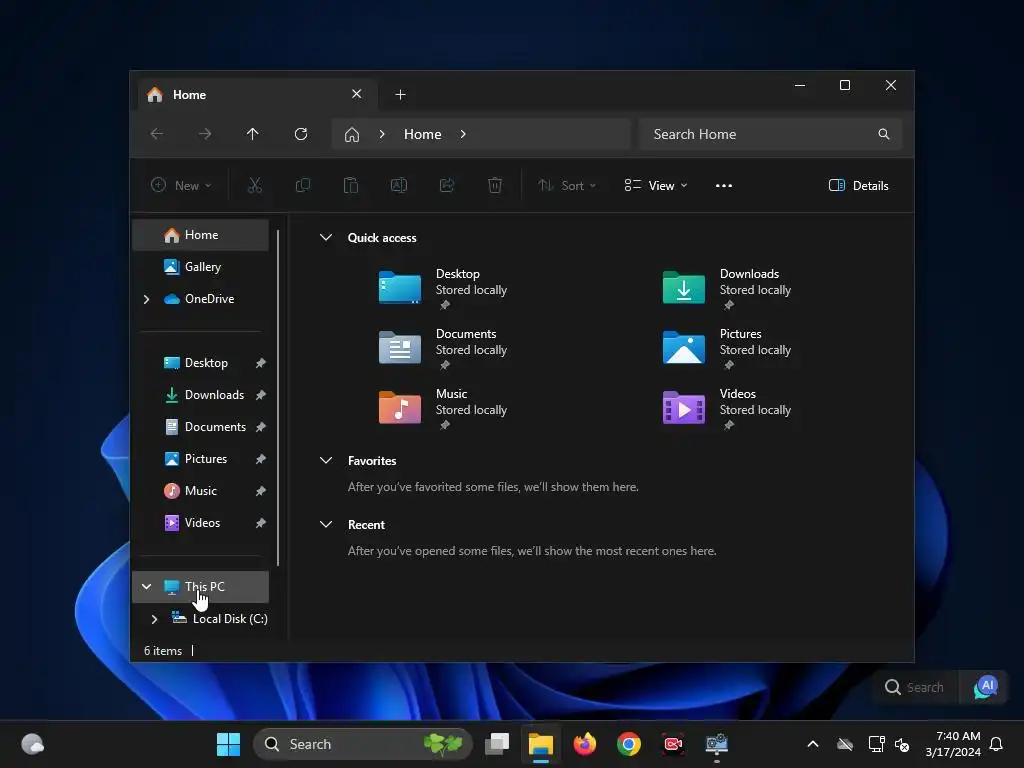Viewport: 1024px width, 768px height.
Task: Open the View dropdown menu
Action: pos(656,185)
